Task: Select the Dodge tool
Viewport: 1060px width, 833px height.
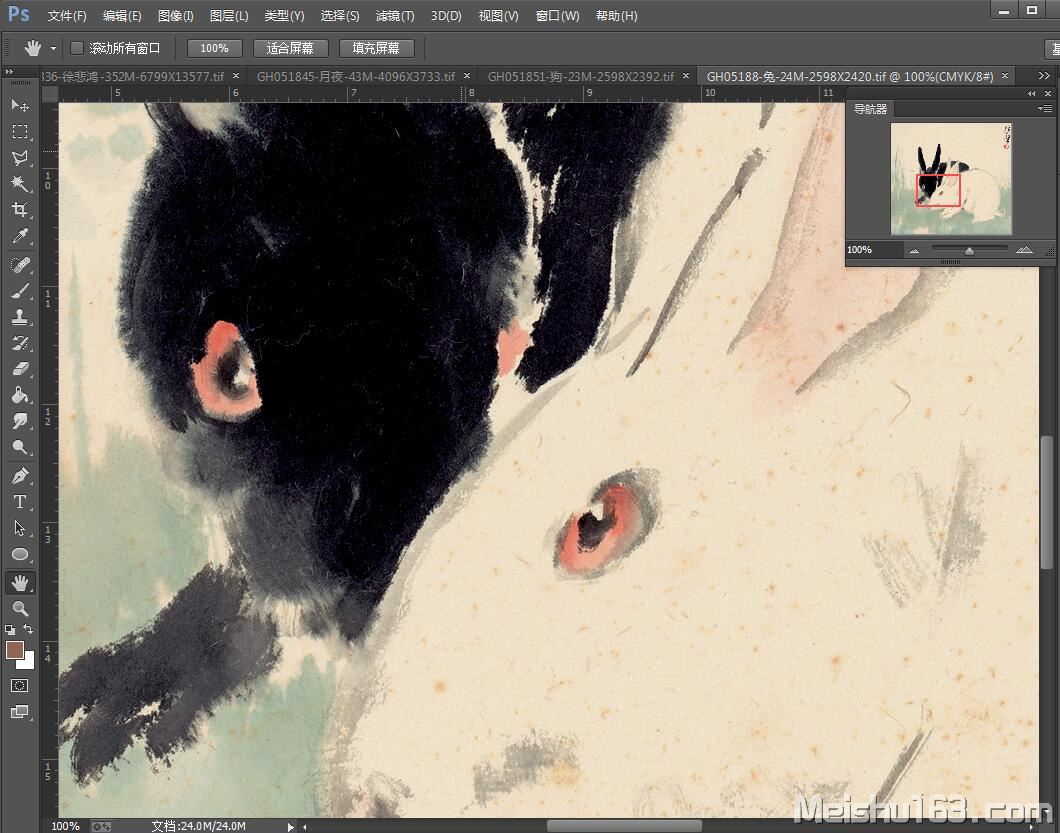Action: click(20, 447)
